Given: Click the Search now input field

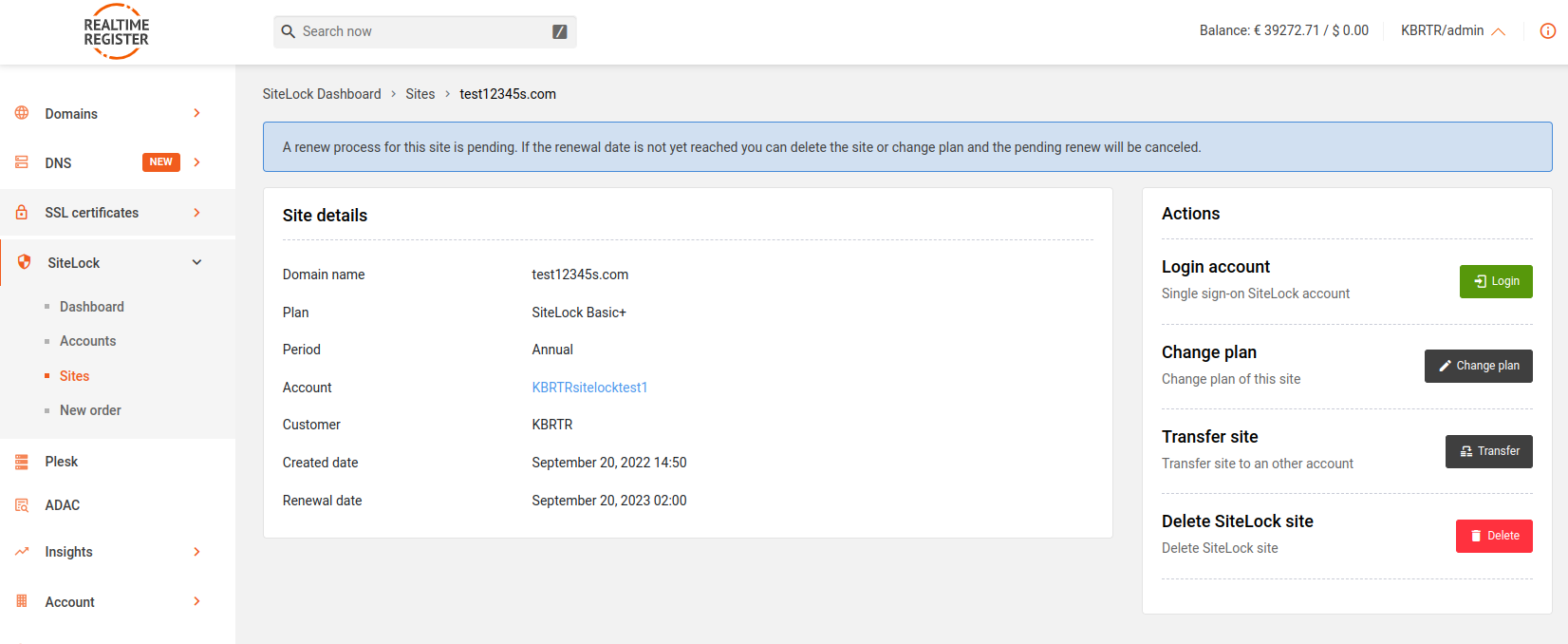Looking at the screenshot, I should [425, 31].
